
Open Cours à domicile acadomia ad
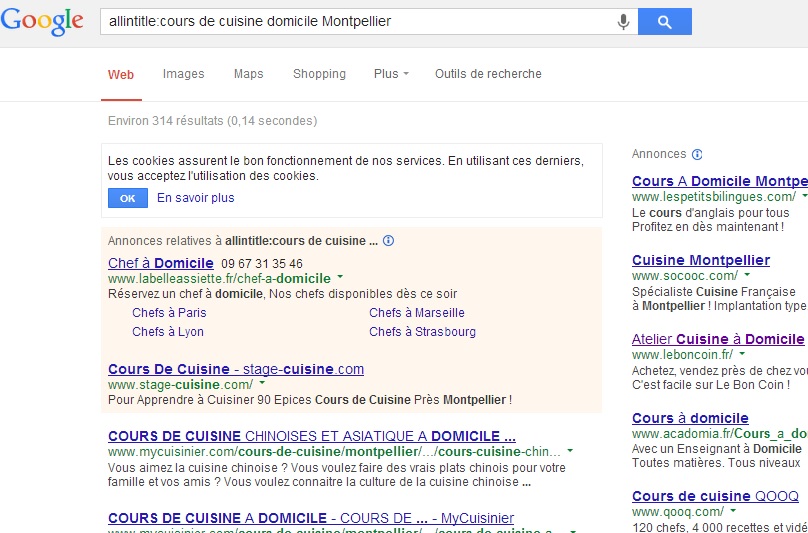(x=691, y=418)
